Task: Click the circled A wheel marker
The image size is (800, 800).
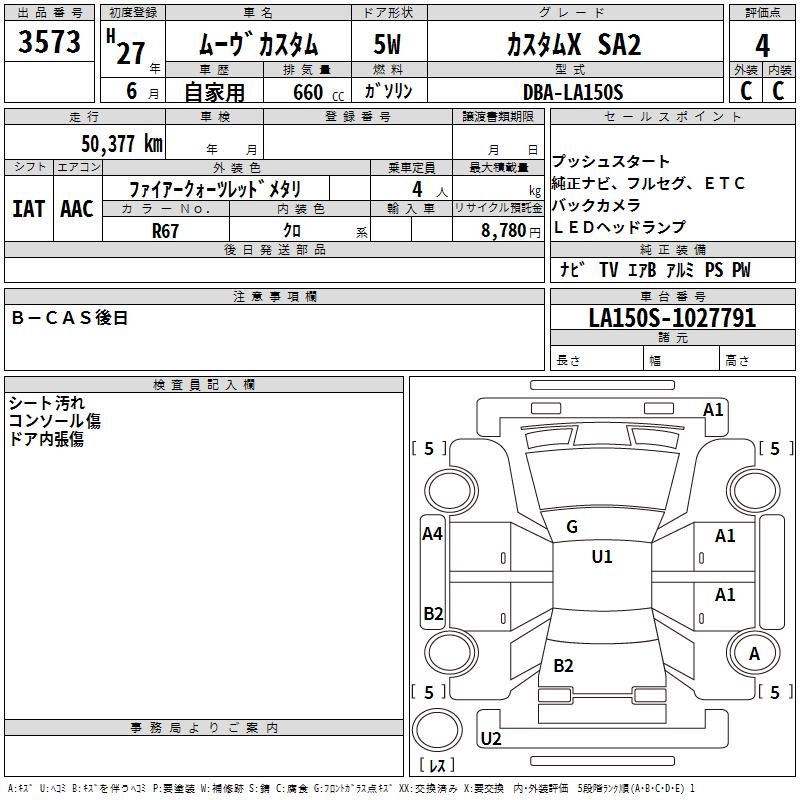Action: 754,653
